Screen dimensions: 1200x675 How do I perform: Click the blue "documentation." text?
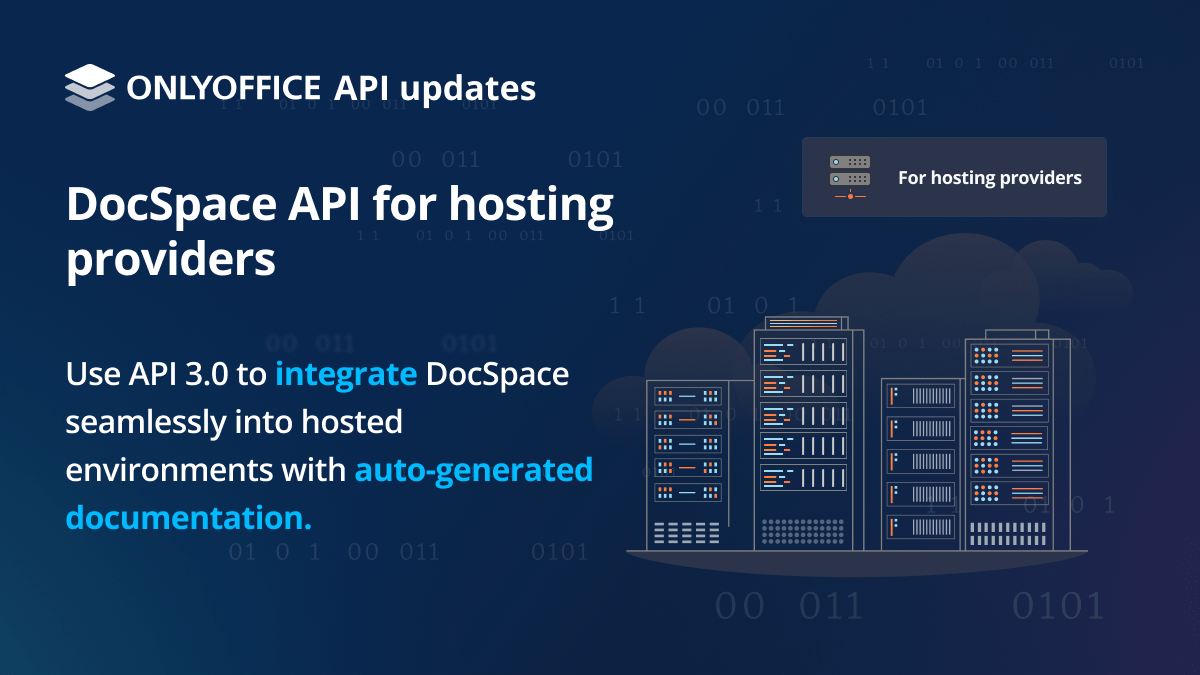tap(189, 517)
